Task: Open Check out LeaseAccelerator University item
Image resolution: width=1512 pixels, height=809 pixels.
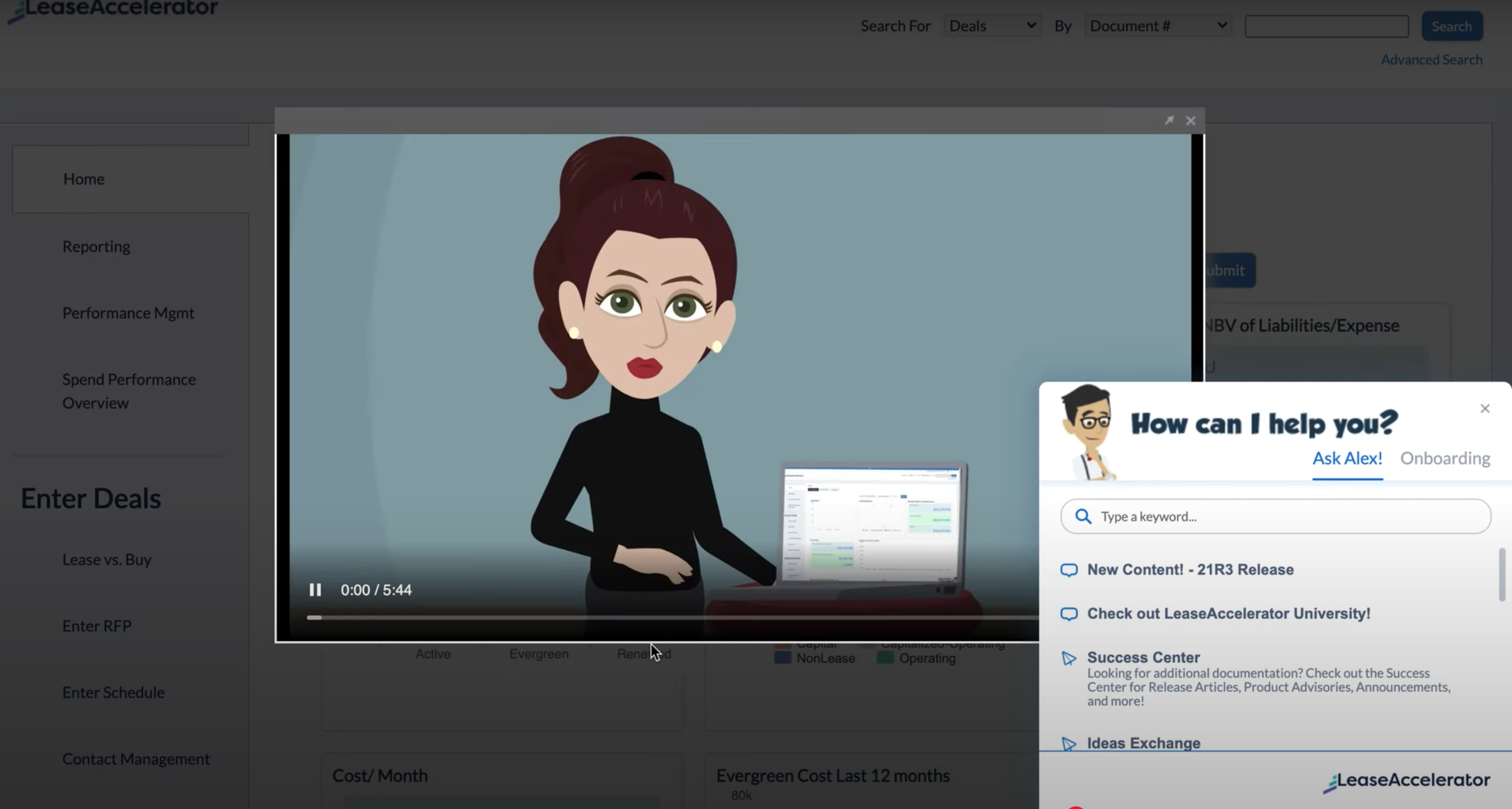Action: (1228, 614)
